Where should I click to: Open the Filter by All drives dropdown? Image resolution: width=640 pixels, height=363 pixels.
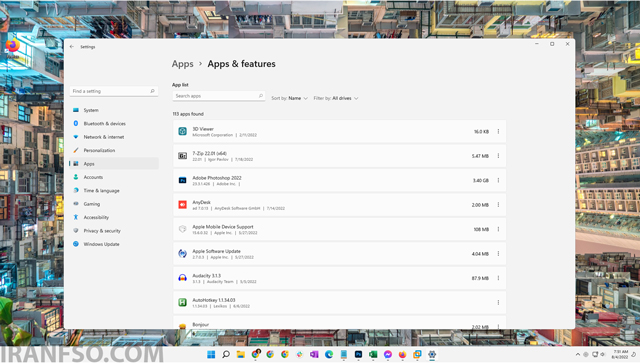(336, 98)
